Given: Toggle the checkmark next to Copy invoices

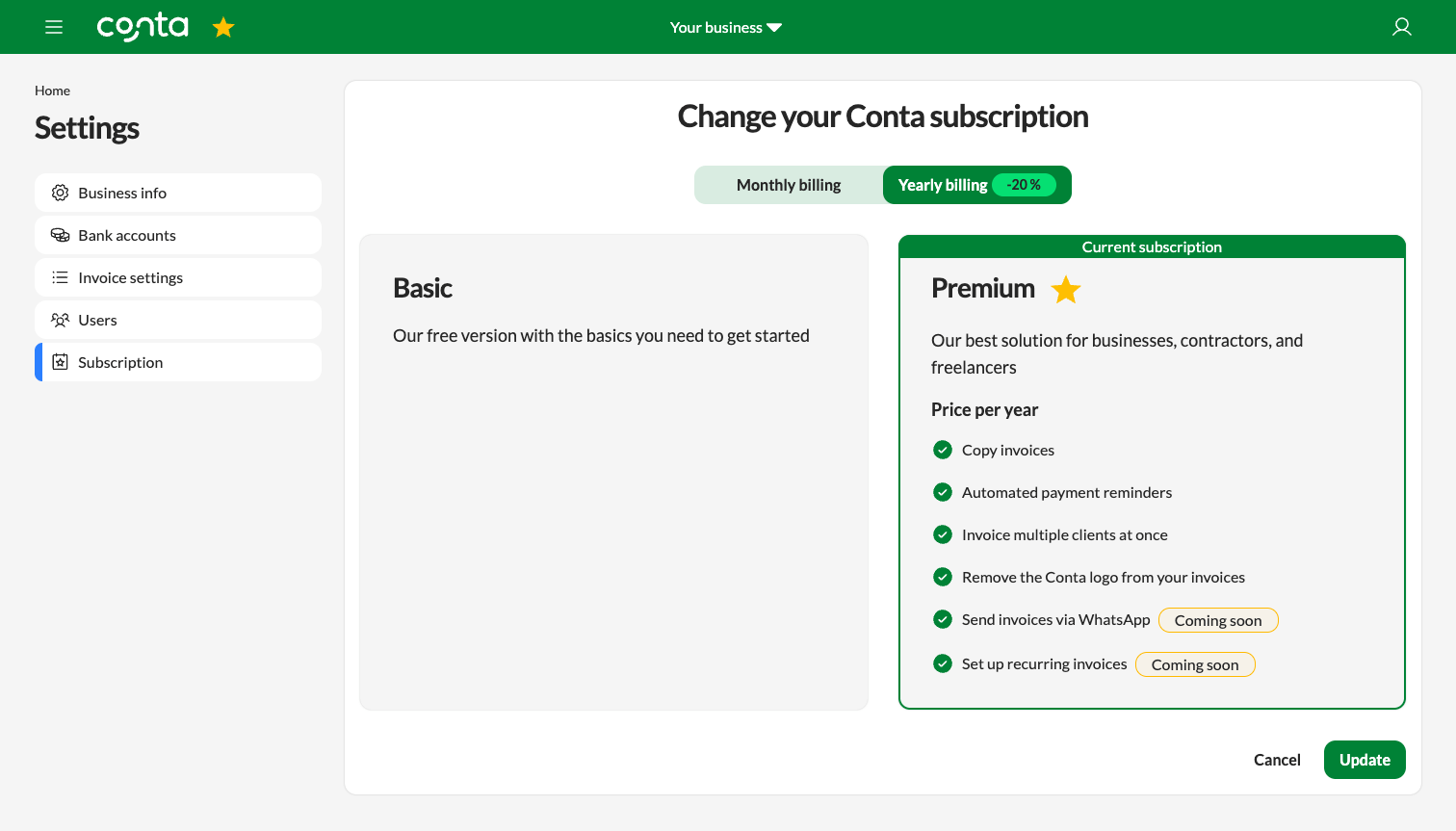Looking at the screenshot, I should [x=942, y=450].
